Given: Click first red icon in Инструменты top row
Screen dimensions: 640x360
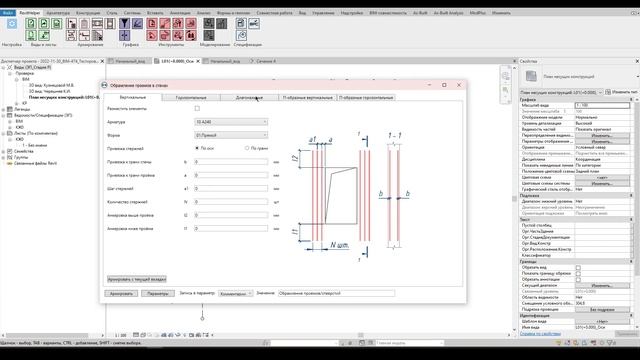Looking at the screenshot, I should tap(152, 24).
